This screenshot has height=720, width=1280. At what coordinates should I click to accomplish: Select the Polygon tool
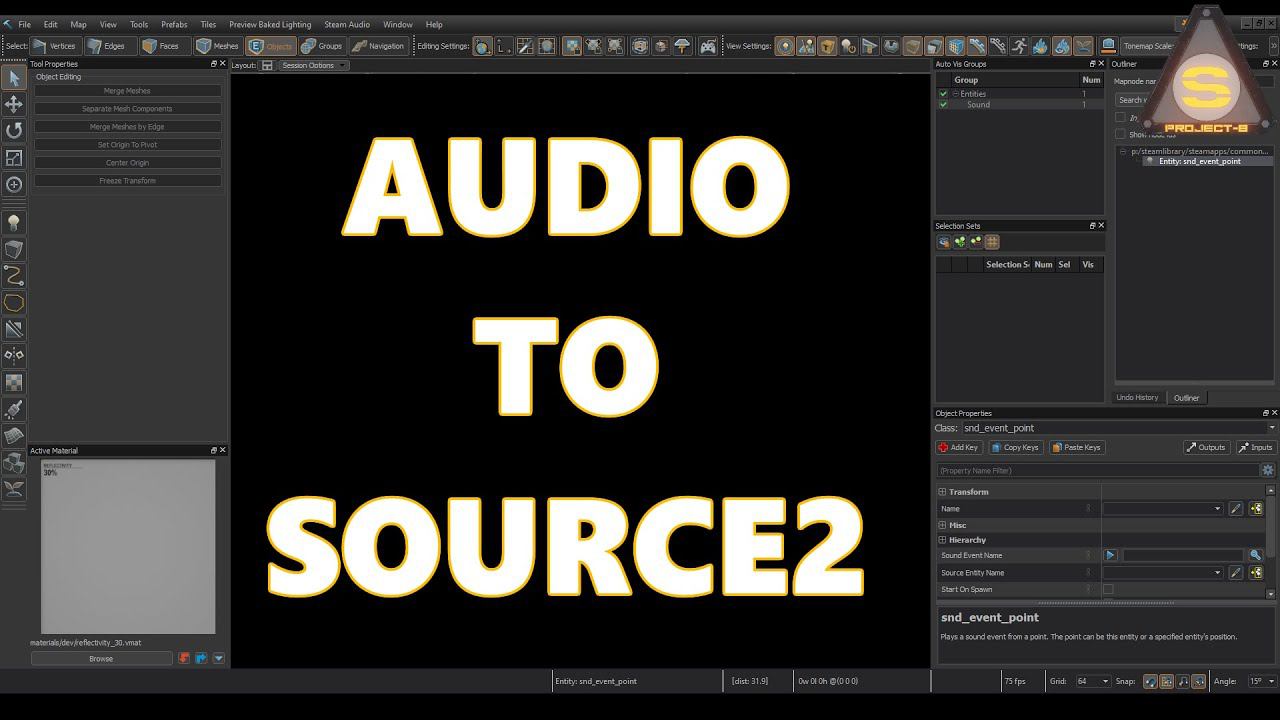coord(14,302)
